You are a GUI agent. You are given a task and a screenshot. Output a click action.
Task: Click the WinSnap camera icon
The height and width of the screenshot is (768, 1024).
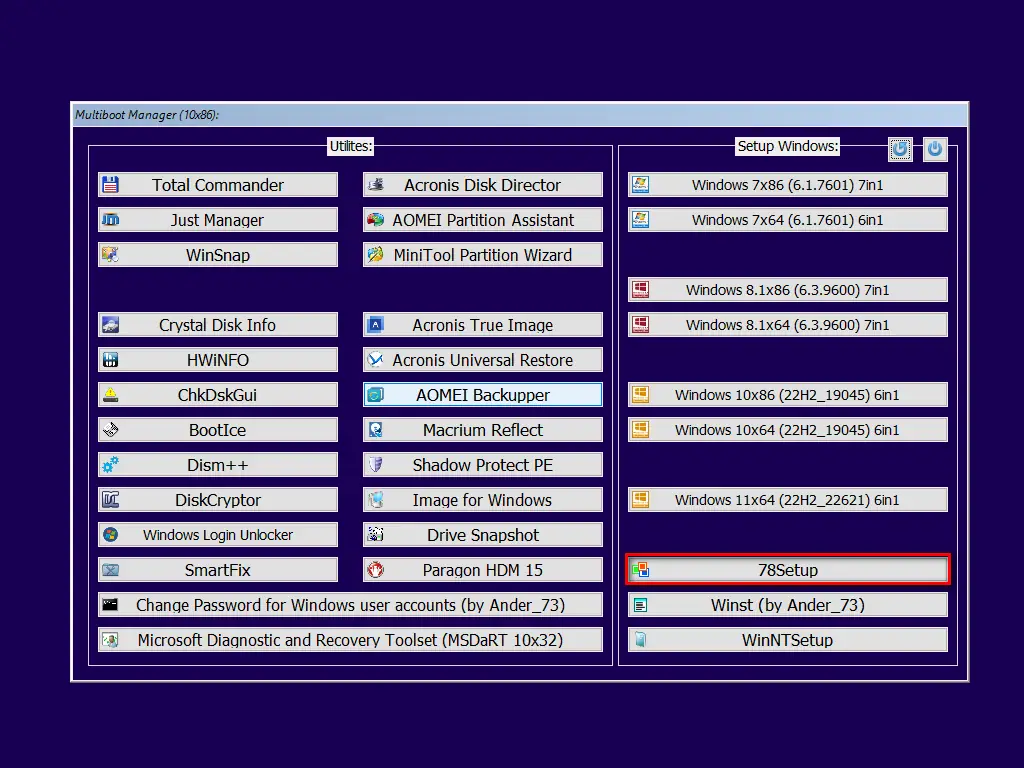tap(110, 254)
